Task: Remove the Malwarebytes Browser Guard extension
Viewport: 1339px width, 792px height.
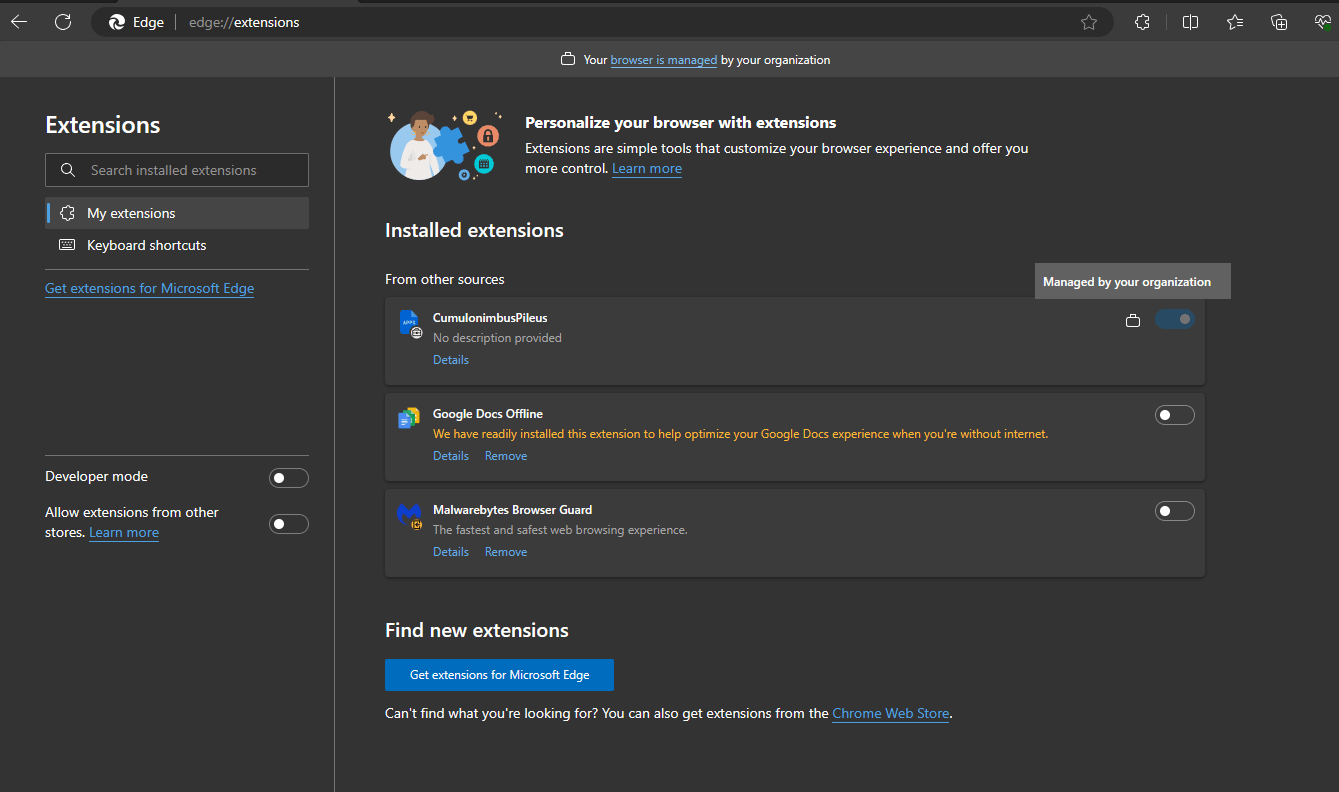Action: (506, 552)
